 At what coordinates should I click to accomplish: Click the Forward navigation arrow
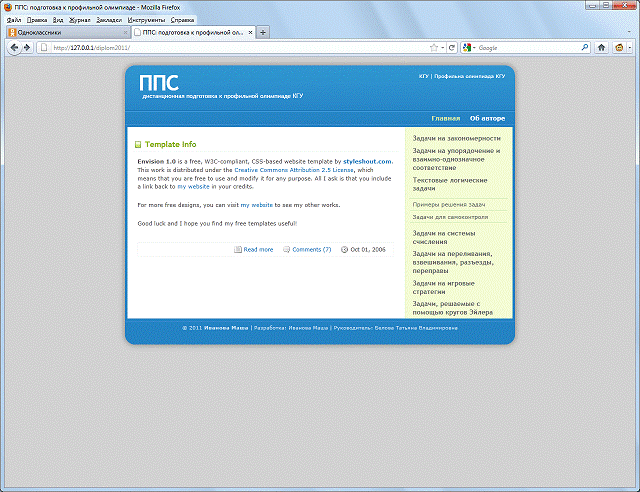click(26, 47)
